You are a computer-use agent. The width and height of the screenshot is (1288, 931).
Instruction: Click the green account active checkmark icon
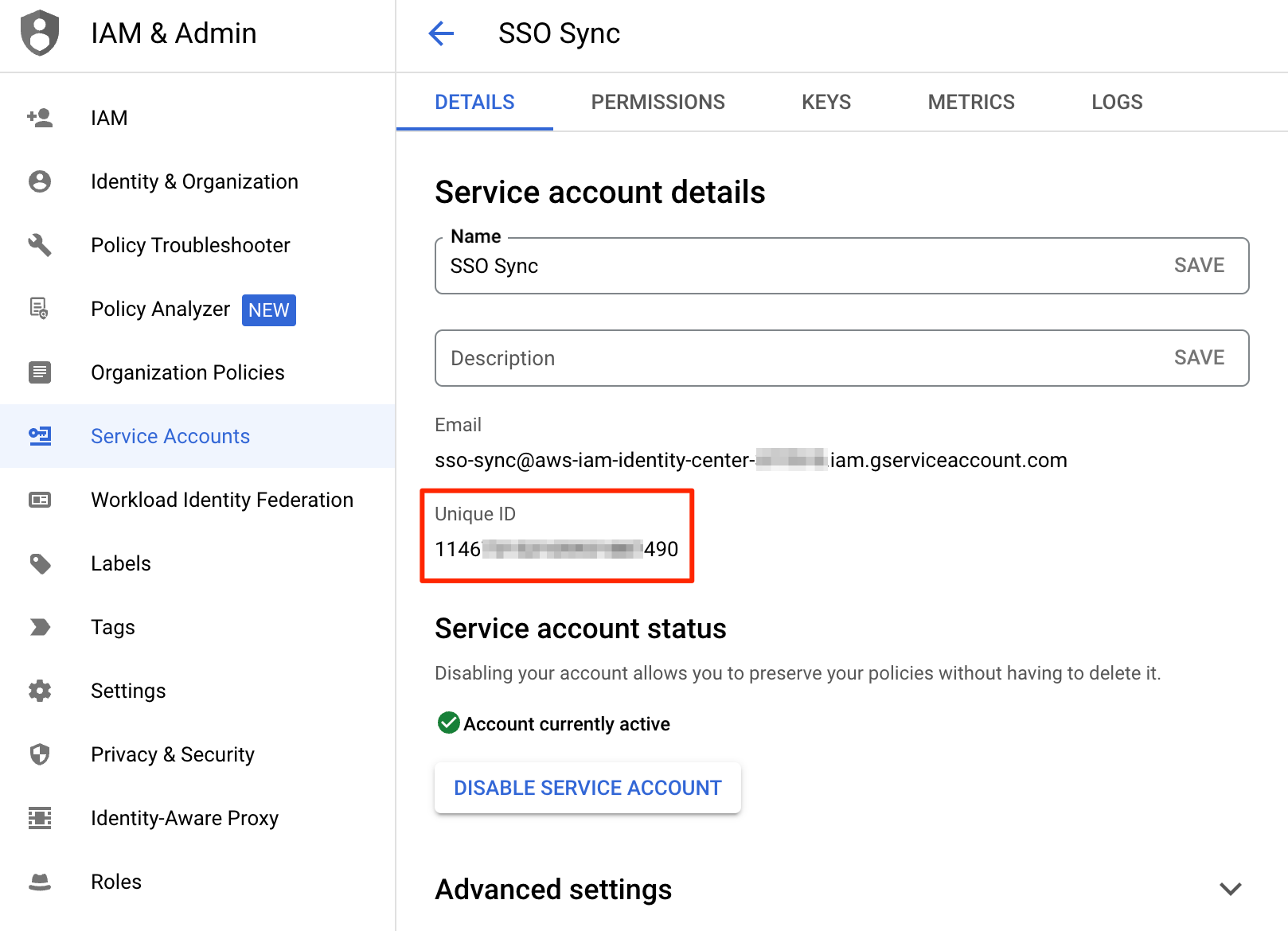click(x=449, y=723)
